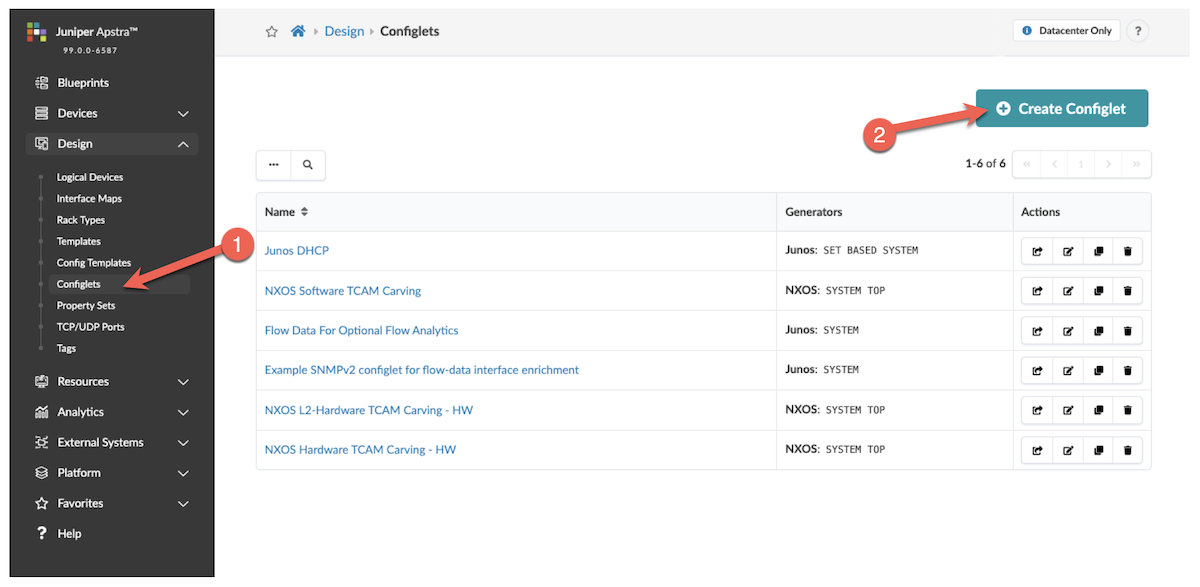Image resolution: width=1200 pixels, height=587 pixels.
Task: Open Tags under Design
Action: pyautogui.click(x=66, y=349)
